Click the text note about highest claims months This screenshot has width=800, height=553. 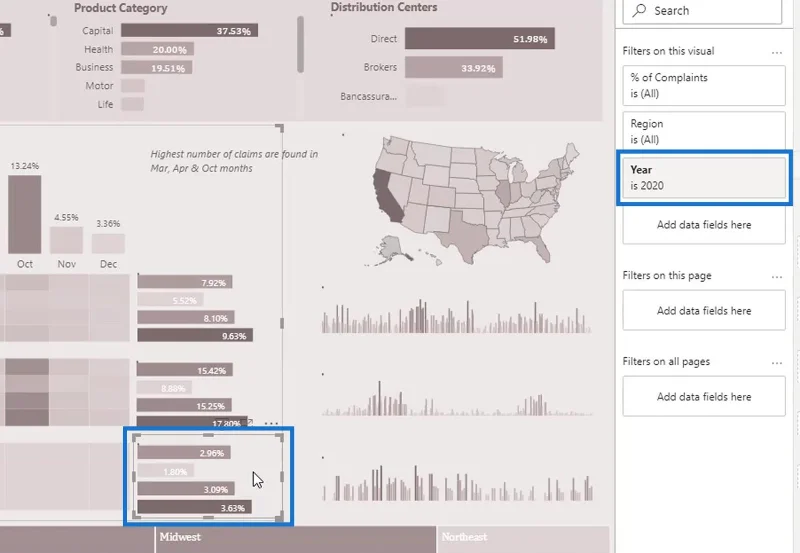pos(234,161)
